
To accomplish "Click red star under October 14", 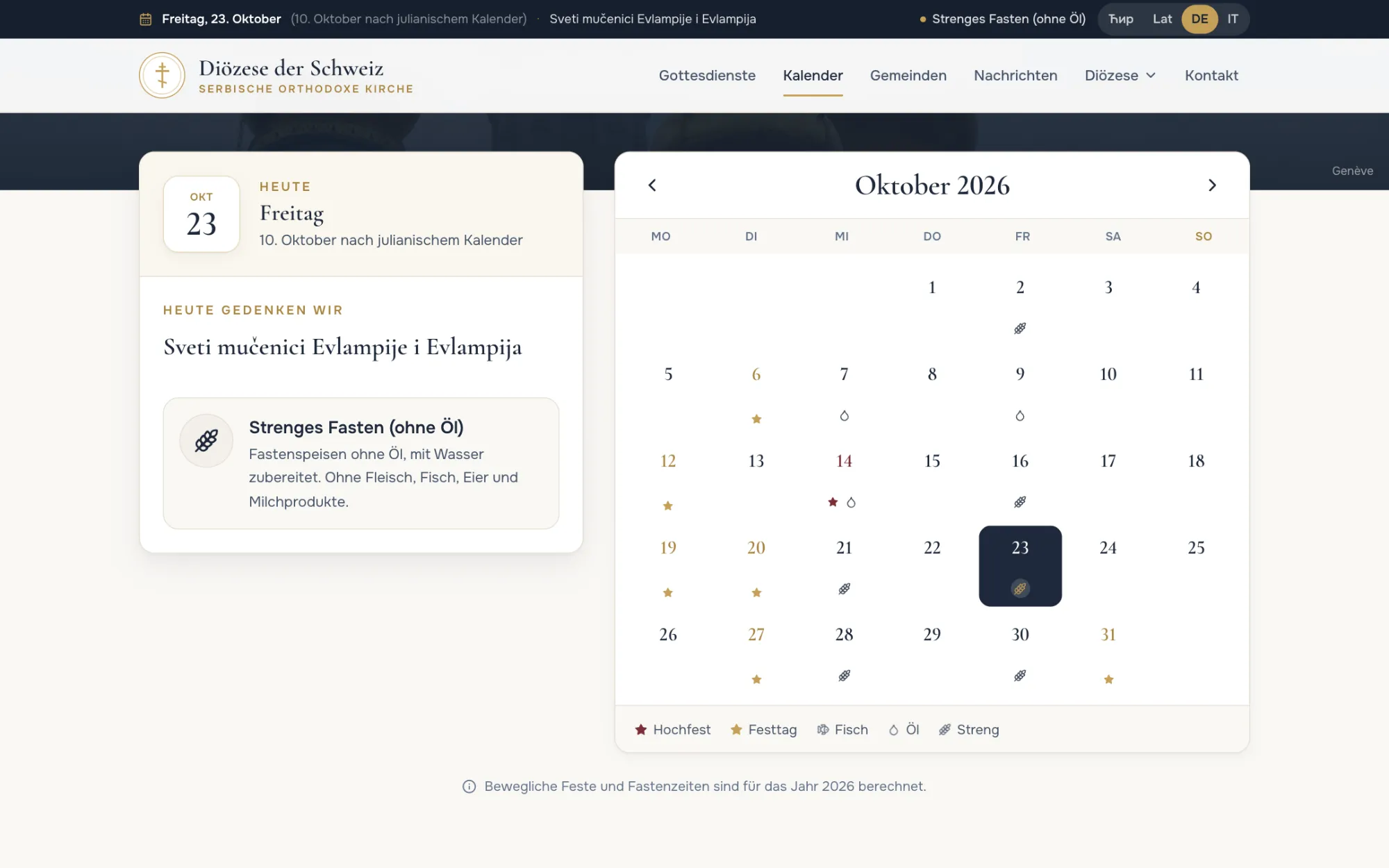I will pyautogui.click(x=833, y=501).
